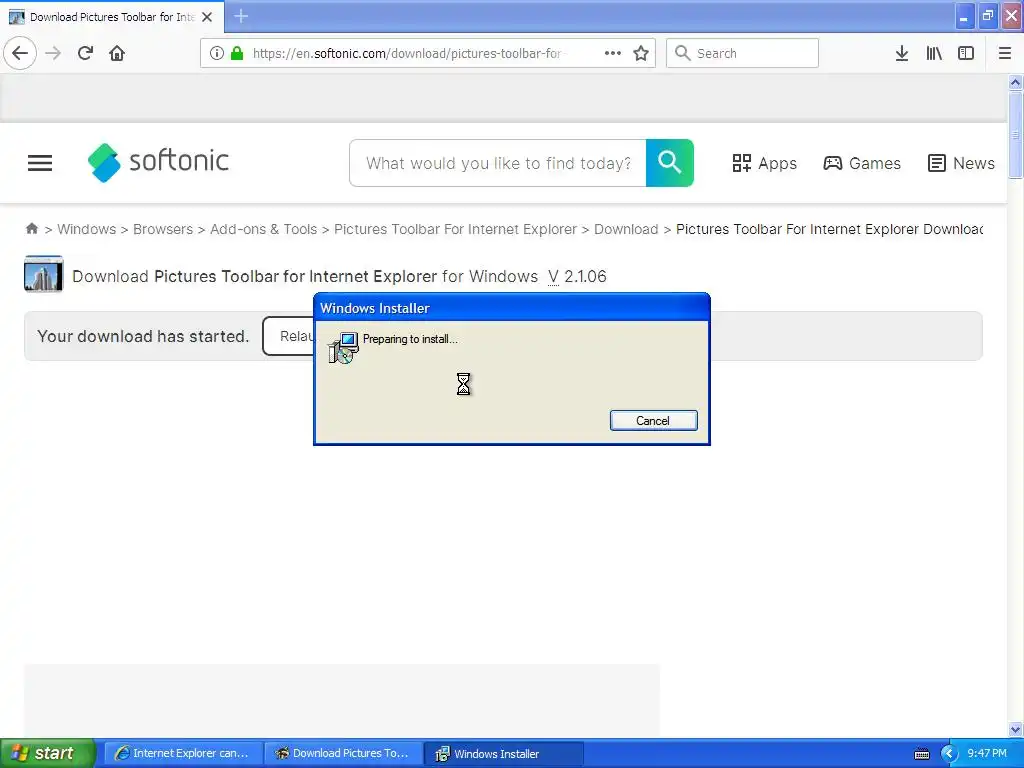Screen dimensions: 1024x768
Task: Click 'Your download has started.' text
Action: tap(143, 336)
